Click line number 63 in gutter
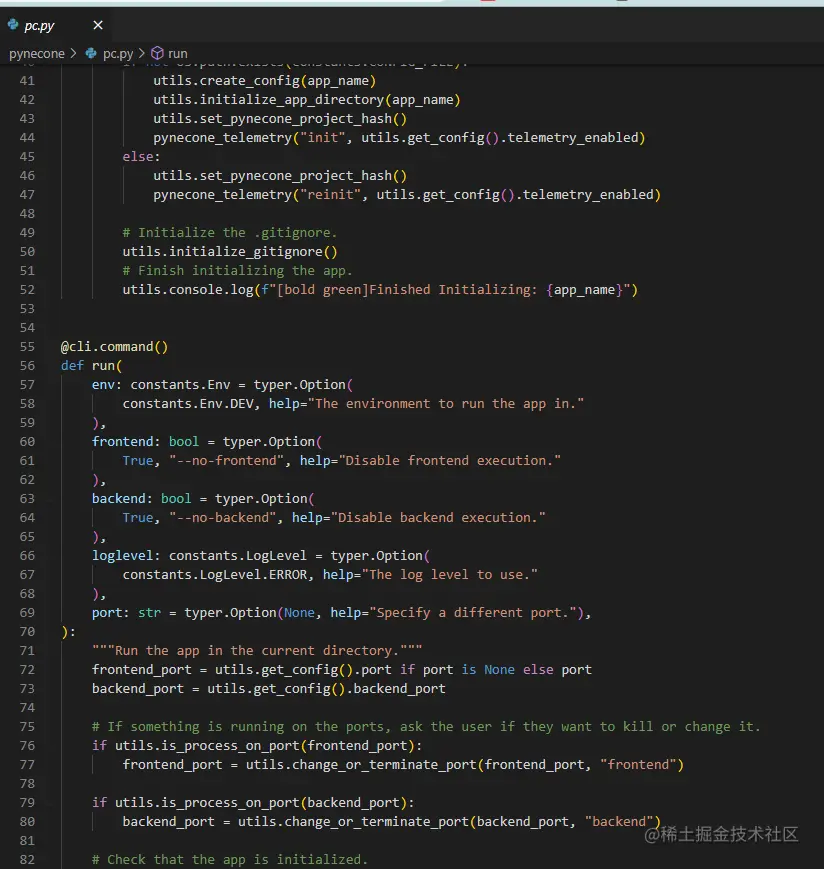824x869 pixels. coord(27,499)
